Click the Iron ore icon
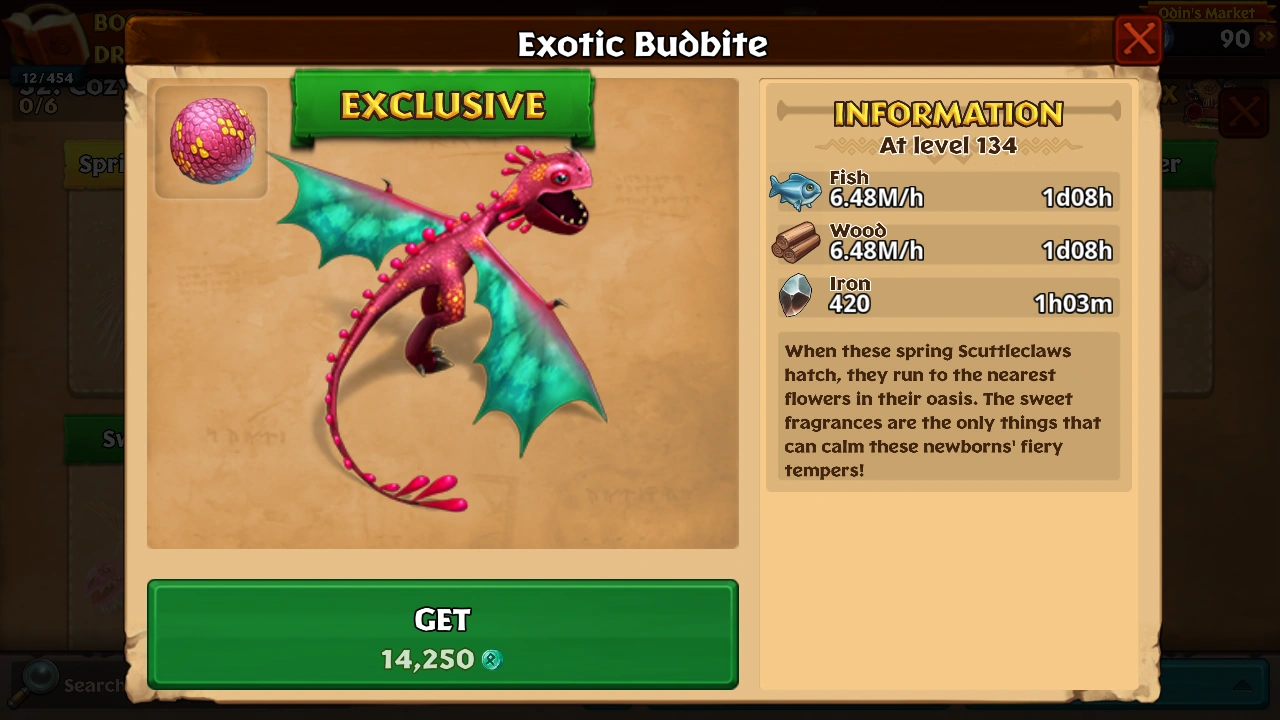 coord(796,296)
